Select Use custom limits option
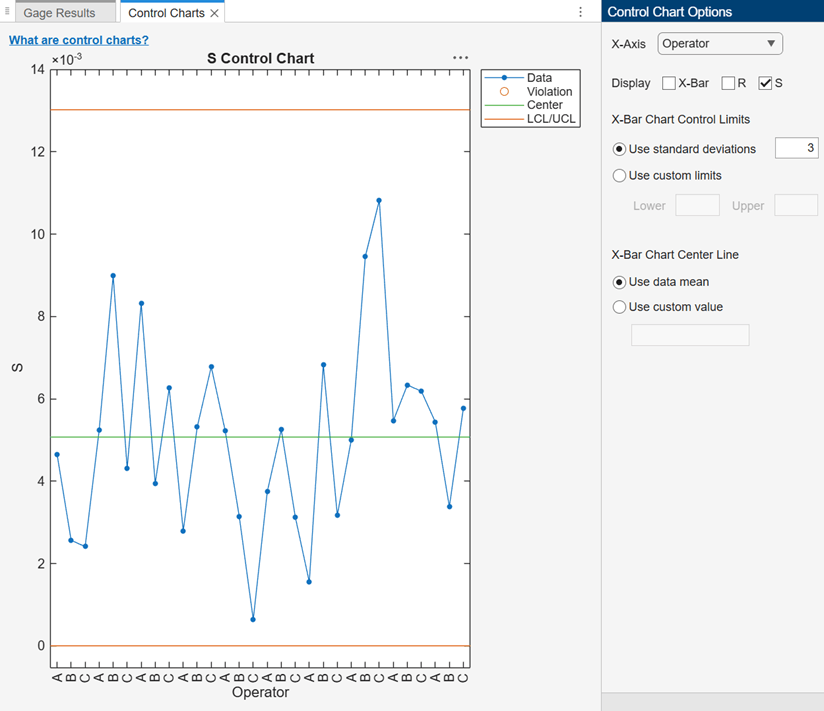 point(619,176)
